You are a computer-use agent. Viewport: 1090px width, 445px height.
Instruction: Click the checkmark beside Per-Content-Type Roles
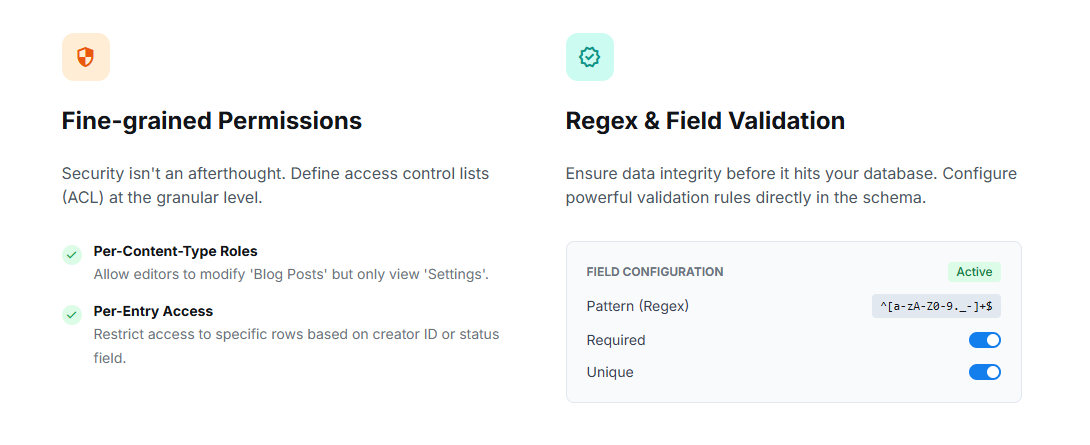72,255
